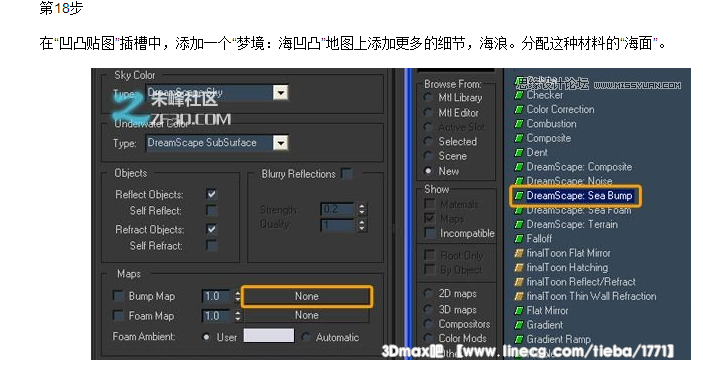Toggle Refract Objects checkbox
703x368 pixels.
[211, 229]
